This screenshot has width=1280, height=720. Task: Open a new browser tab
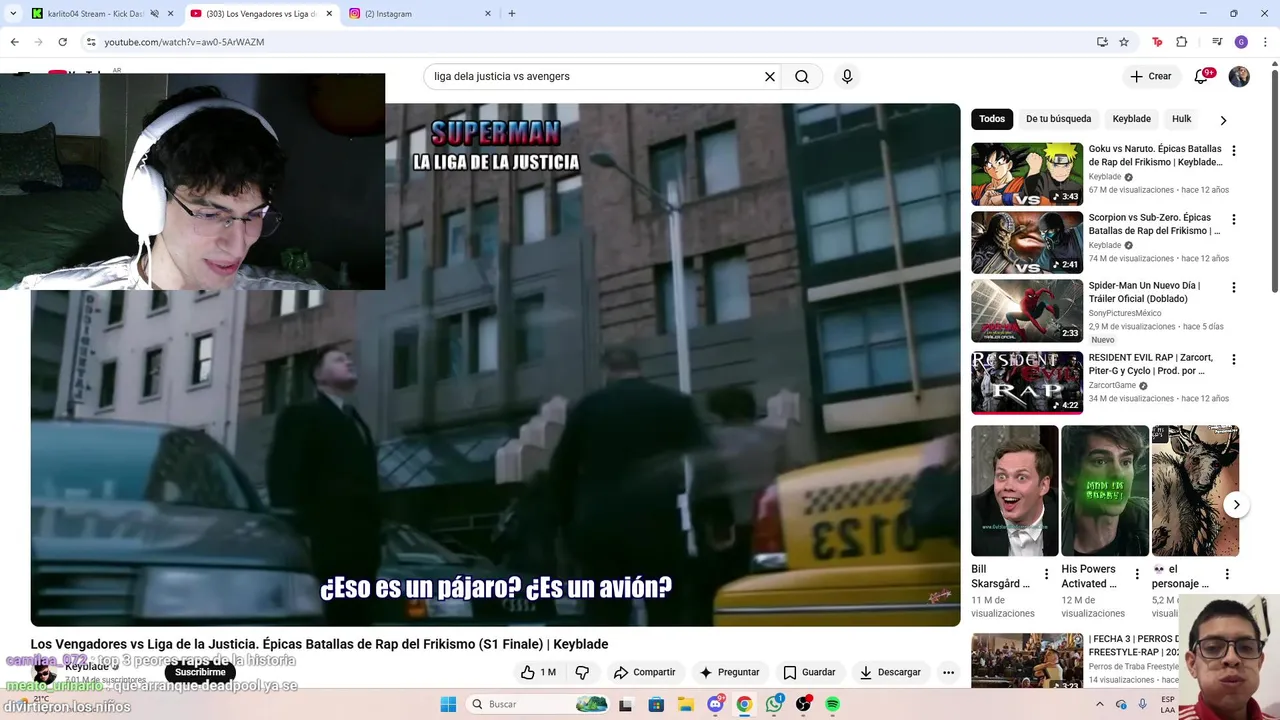pos(512,14)
